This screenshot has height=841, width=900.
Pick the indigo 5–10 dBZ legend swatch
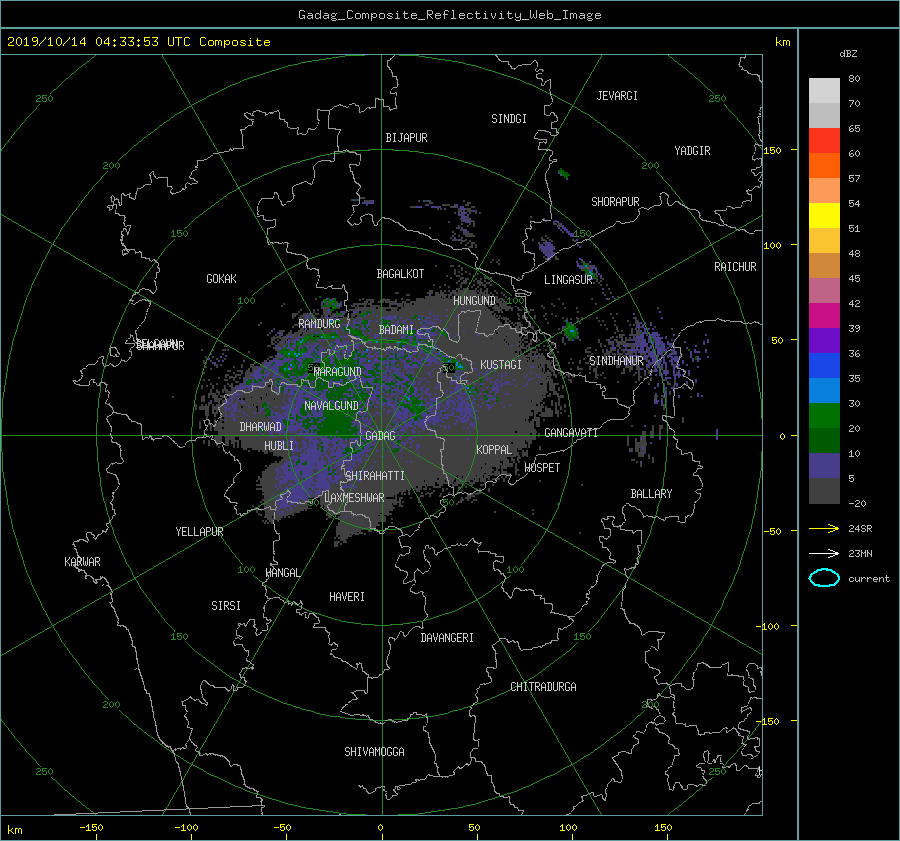(x=824, y=466)
